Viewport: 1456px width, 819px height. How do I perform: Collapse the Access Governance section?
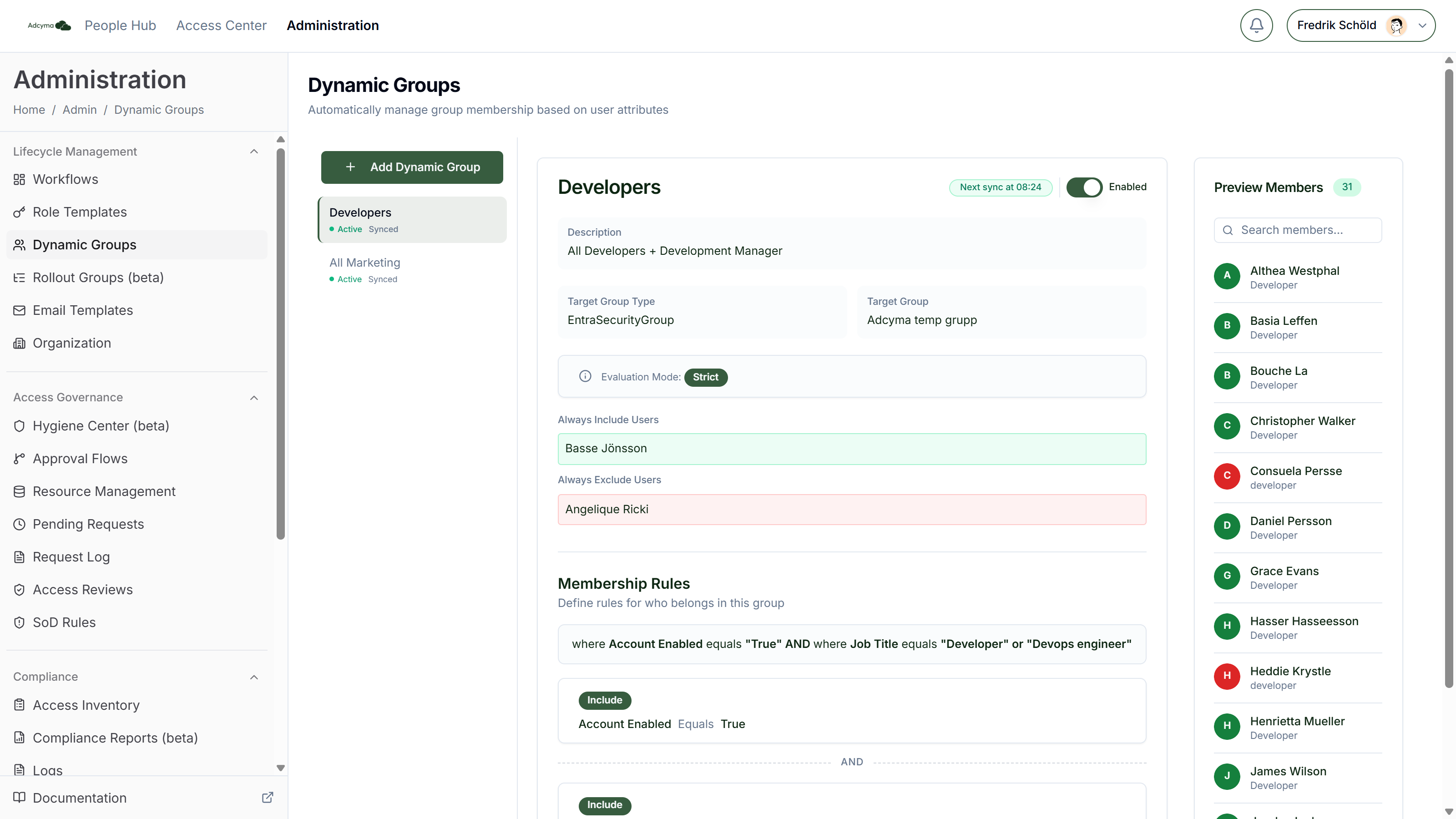[x=254, y=398]
